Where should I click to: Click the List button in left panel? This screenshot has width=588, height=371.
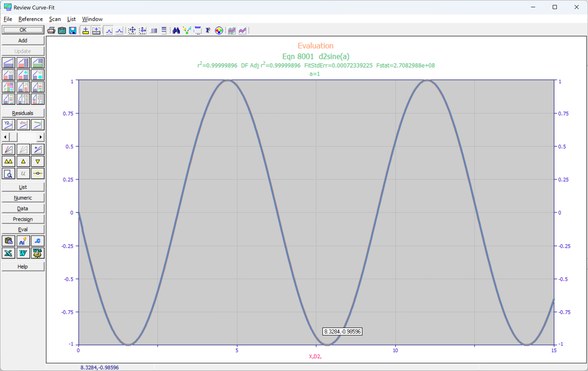tap(23, 187)
